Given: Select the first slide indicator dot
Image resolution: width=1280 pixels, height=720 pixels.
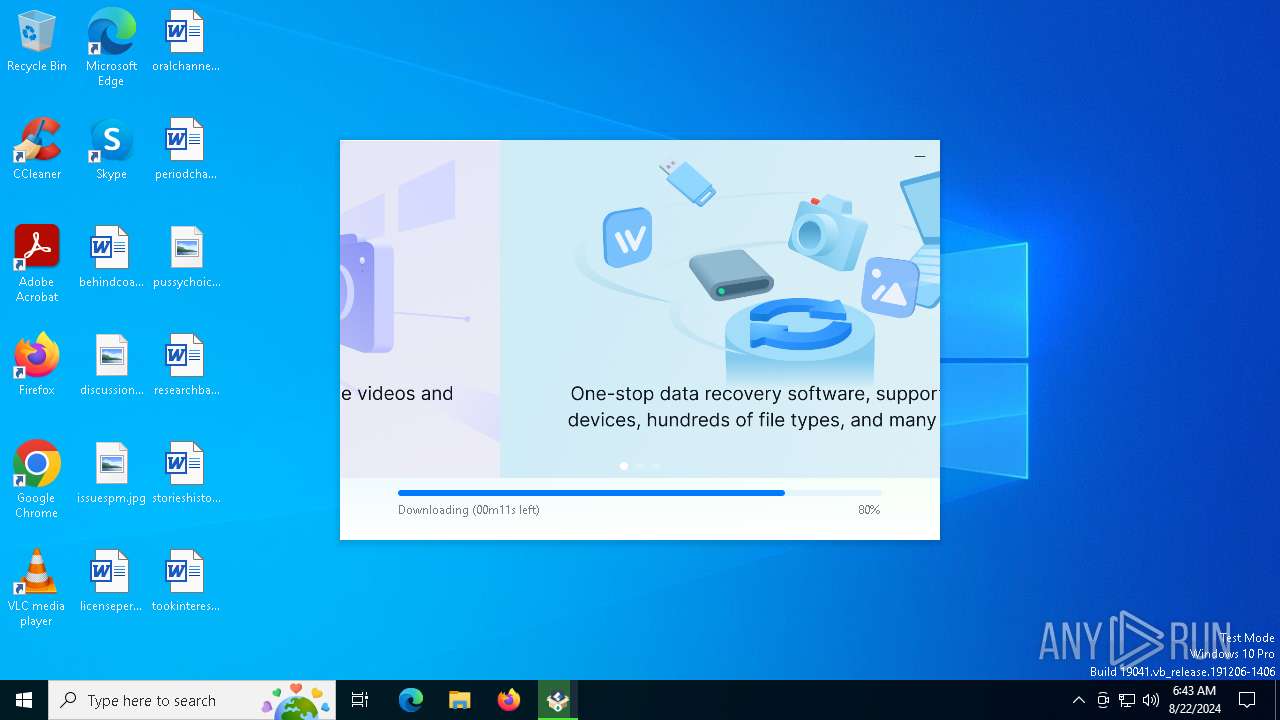Looking at the screenshot, I should [624, 466].
